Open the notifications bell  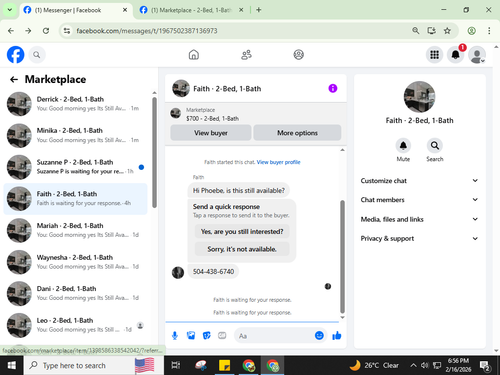(x=456, y=55)
